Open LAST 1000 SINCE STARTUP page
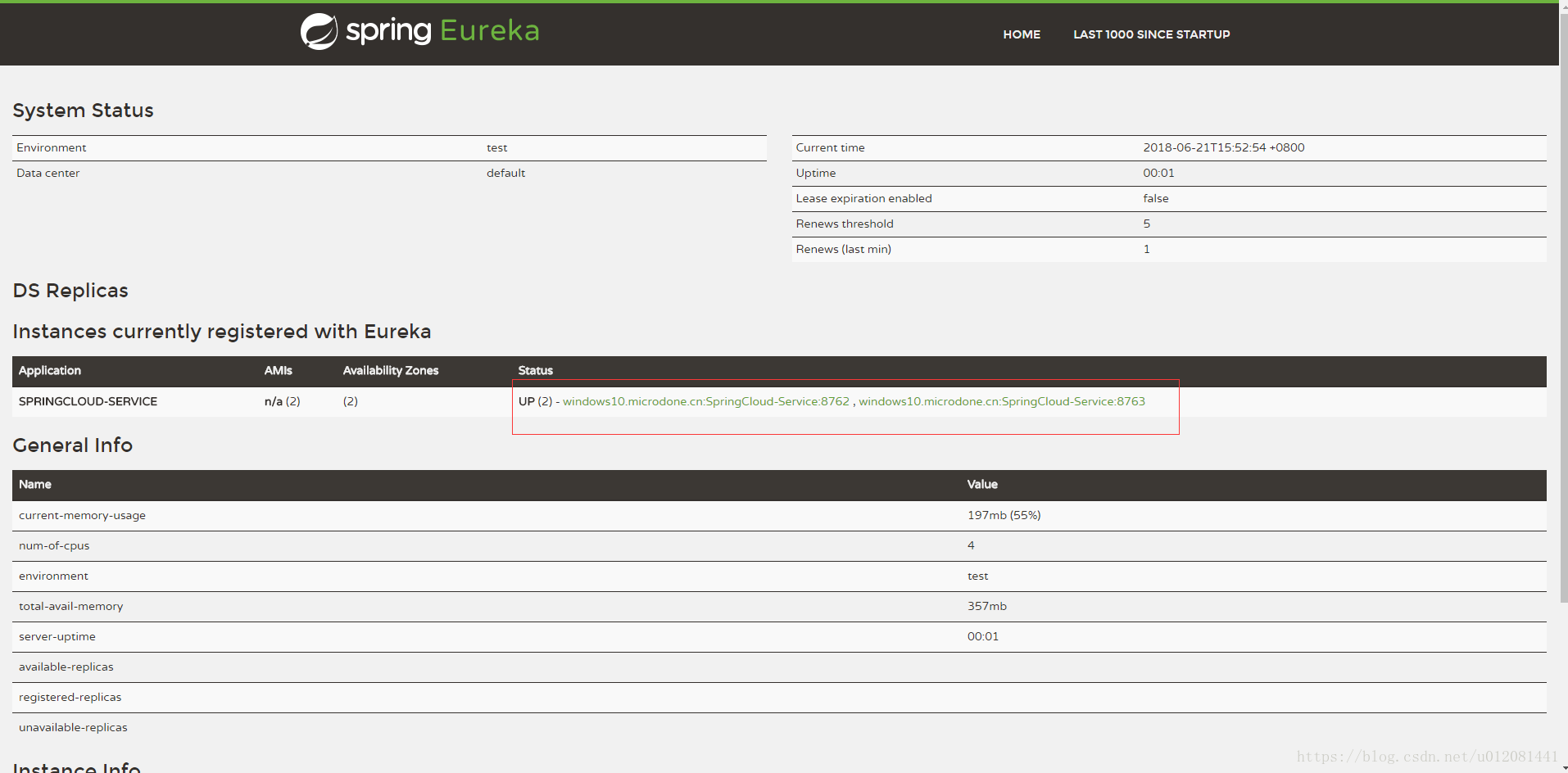Viewport: 1568px width, 773px height. point(1151,34)
